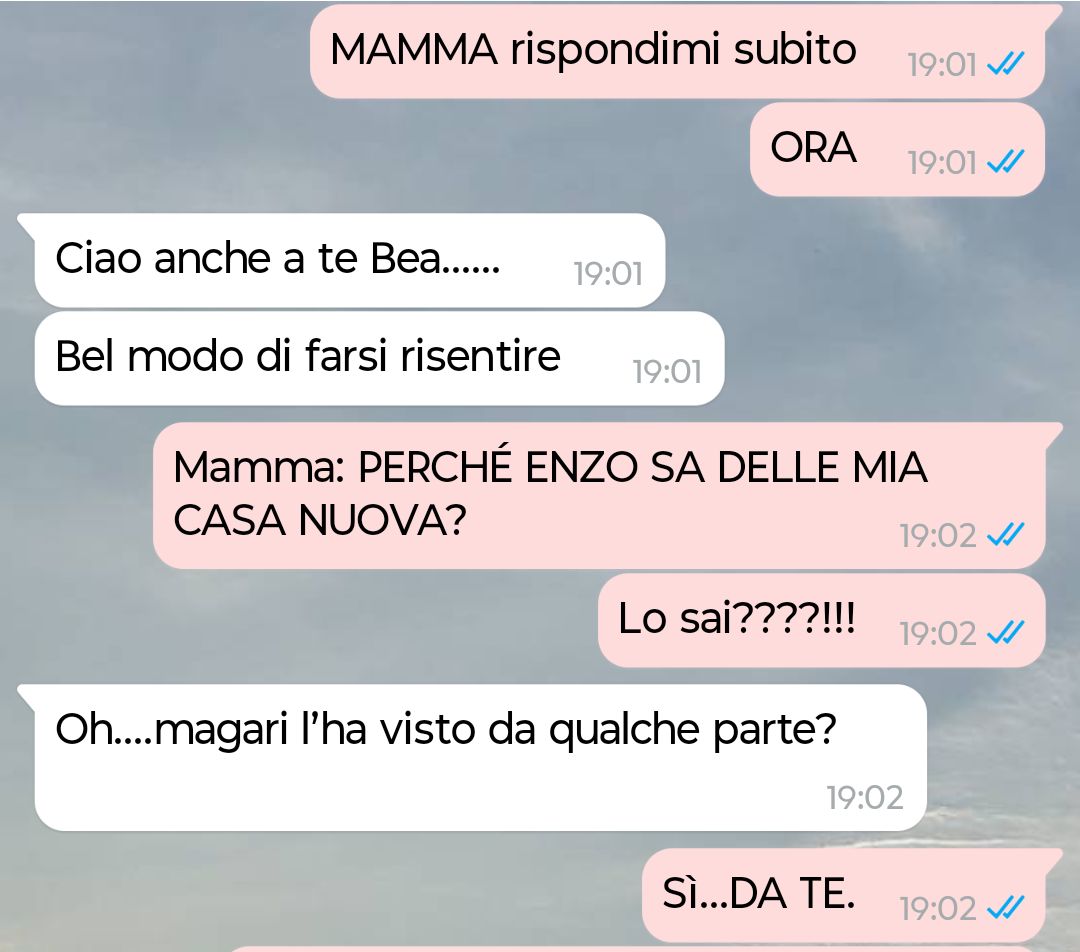Click read-receipt icon on 'Sì...DA TE.' message

coord(1006,908)
